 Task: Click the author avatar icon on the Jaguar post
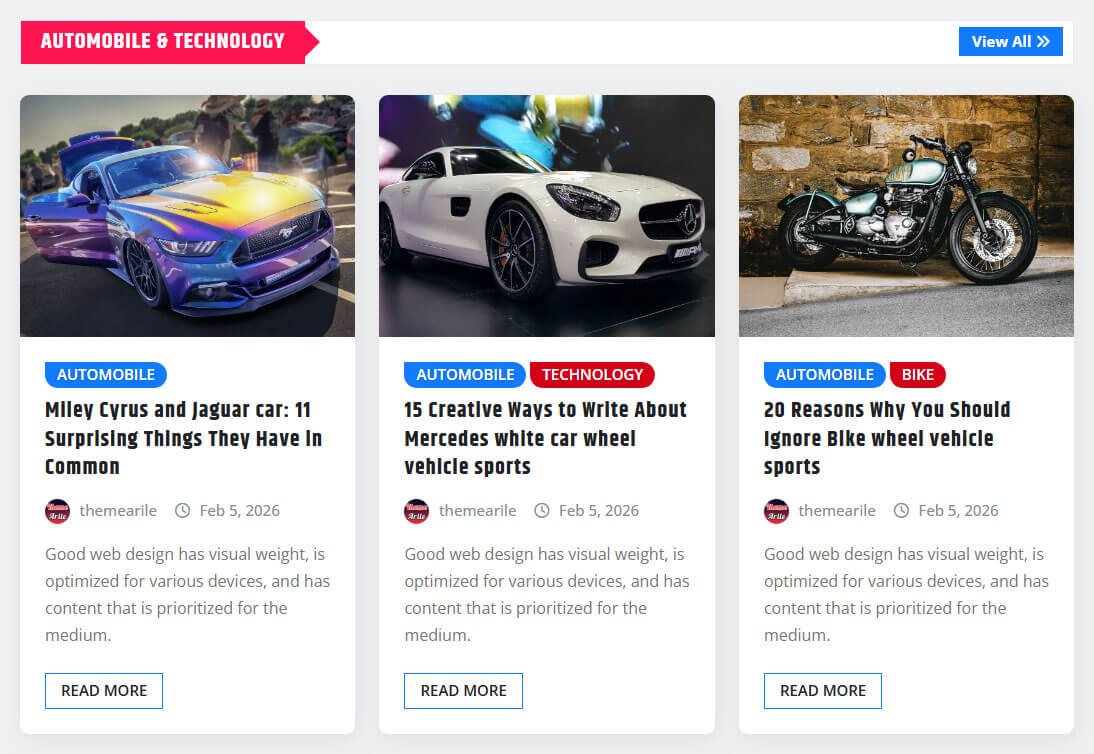point(57,511)
